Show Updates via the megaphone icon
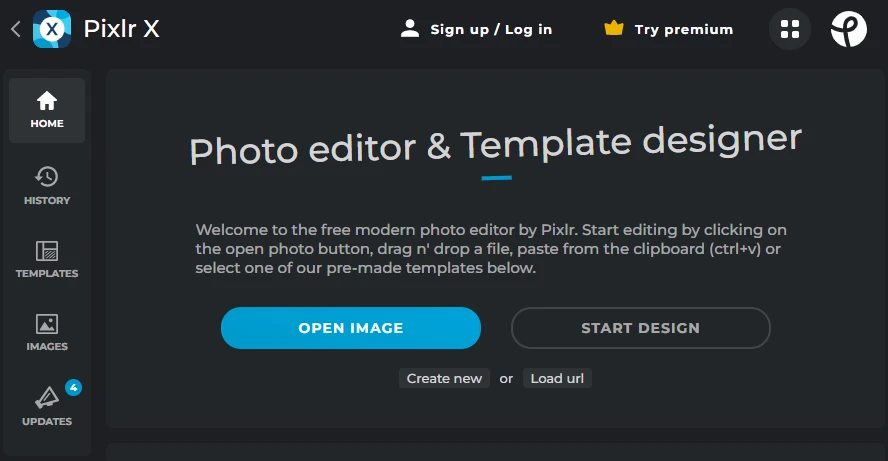Screen dimensions: 888x461 (x=47, y=398)
